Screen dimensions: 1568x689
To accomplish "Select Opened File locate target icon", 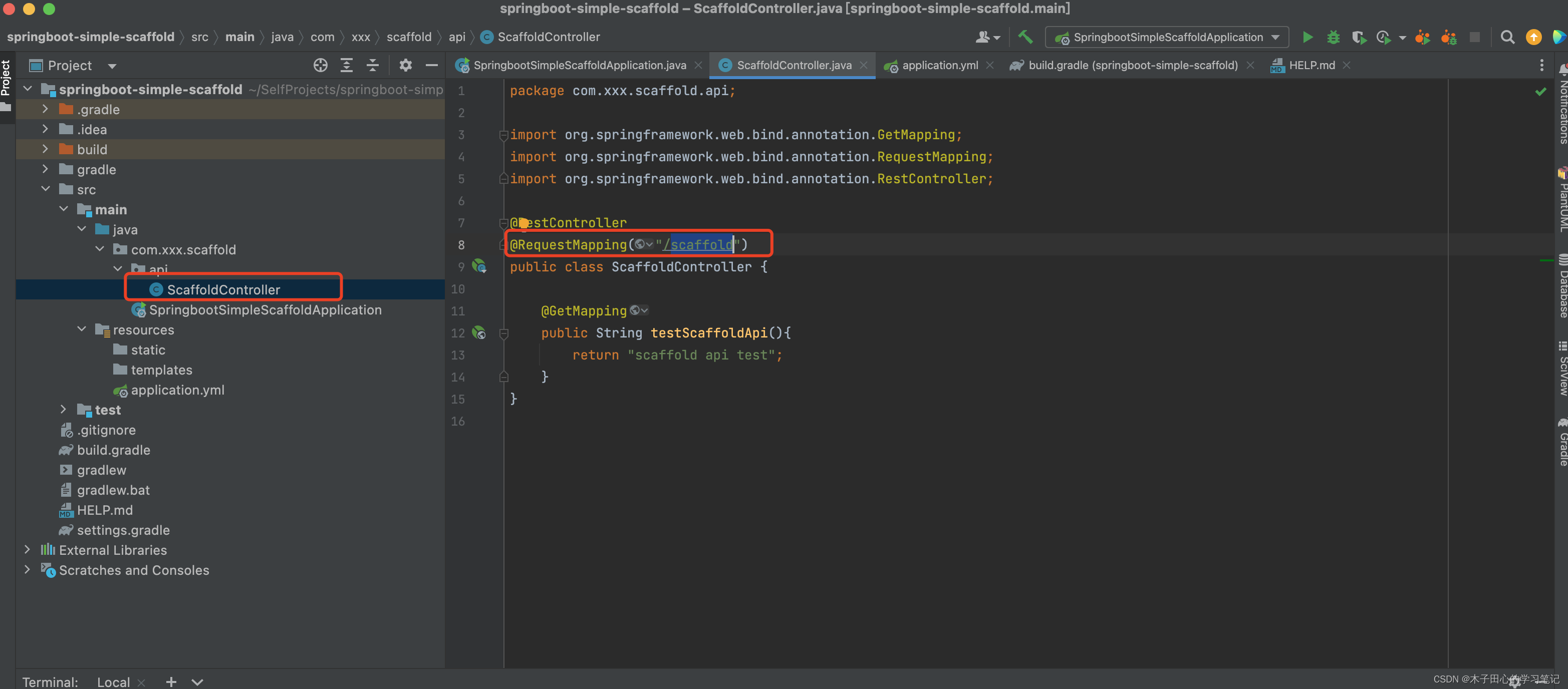I will point(320,65).
